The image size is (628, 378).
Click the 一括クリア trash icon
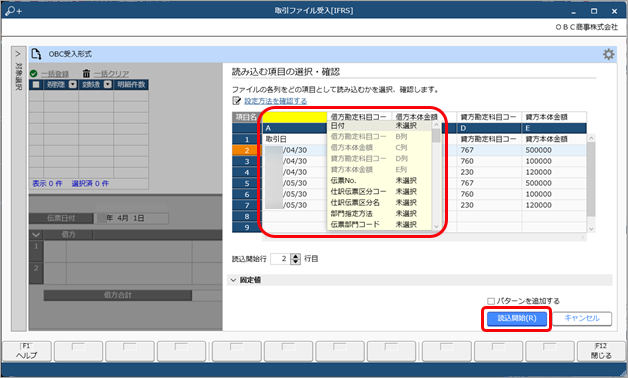(86, 73)
